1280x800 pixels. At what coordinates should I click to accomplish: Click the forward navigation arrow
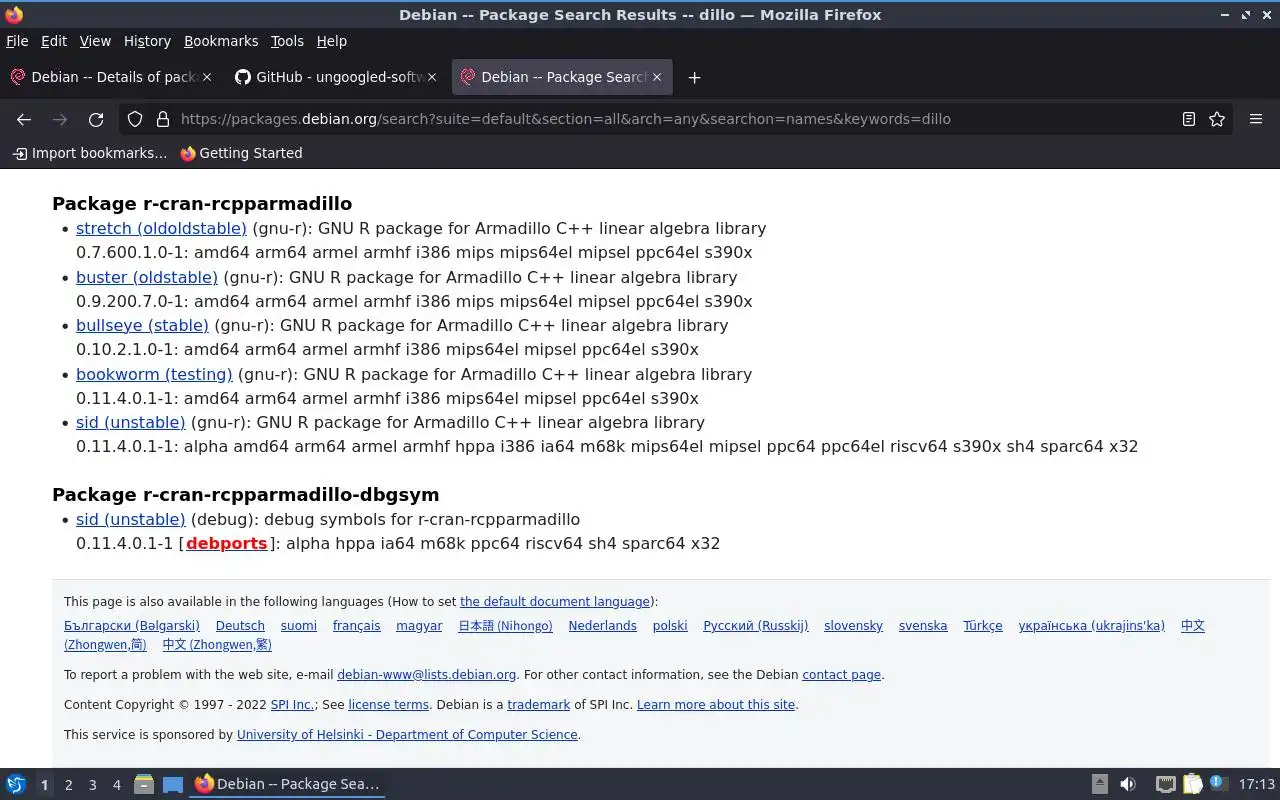pos(60,119)
